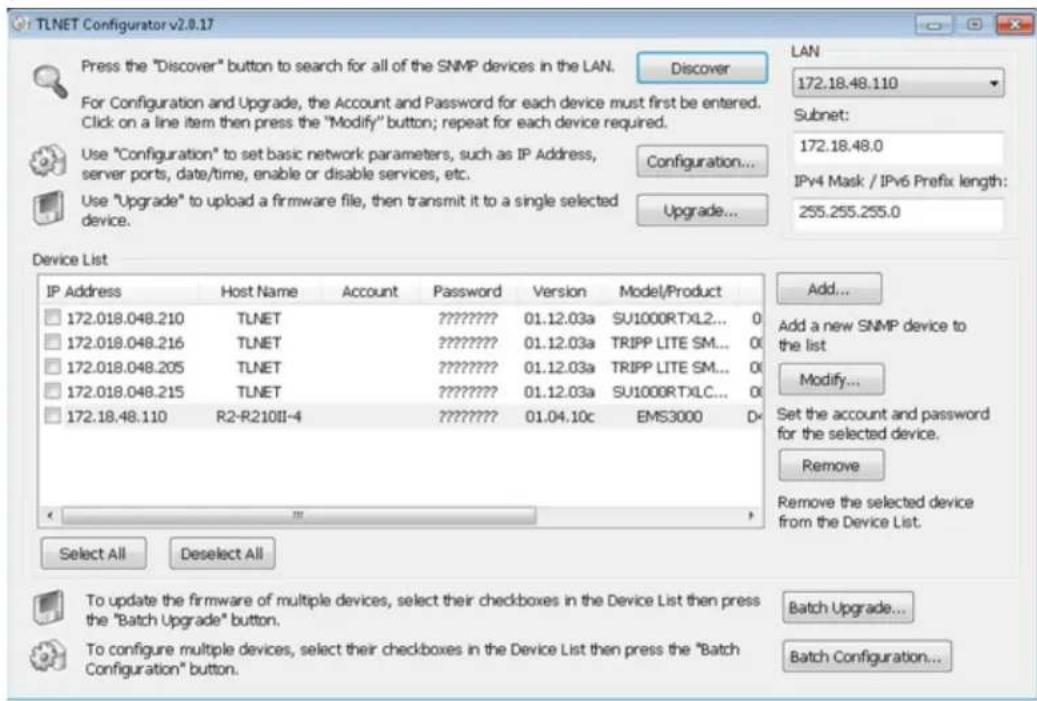This screenshot has height=701, width=1037.
Task: Click the TLNET Configurator title bar icon
Action: tap(21, 25)
